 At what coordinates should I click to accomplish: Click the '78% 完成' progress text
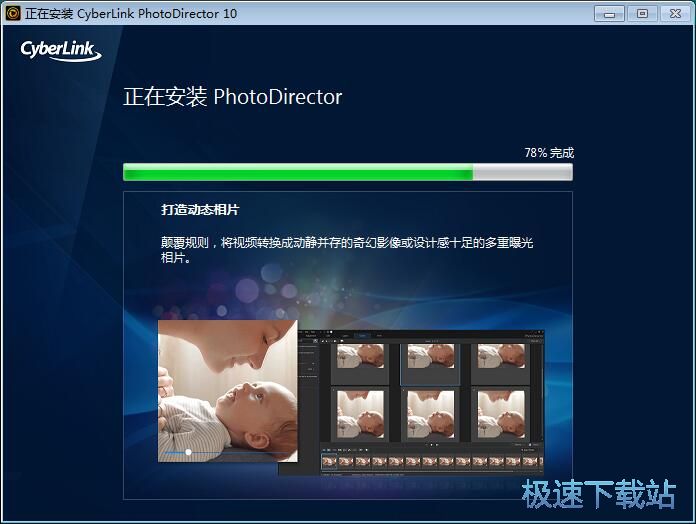pyautogui.click(x=549, y=153)
